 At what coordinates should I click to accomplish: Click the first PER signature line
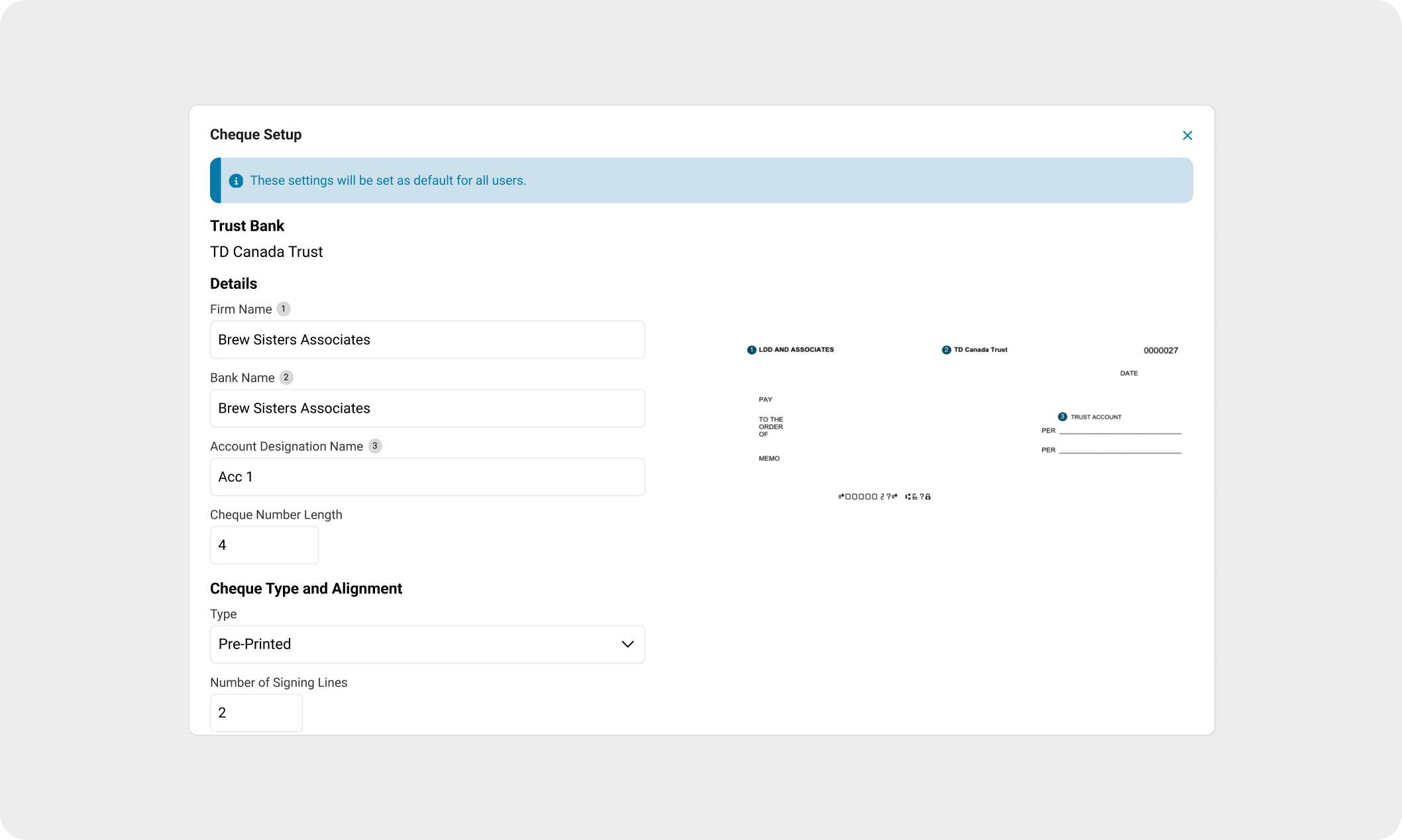(x=1120, y=431)
